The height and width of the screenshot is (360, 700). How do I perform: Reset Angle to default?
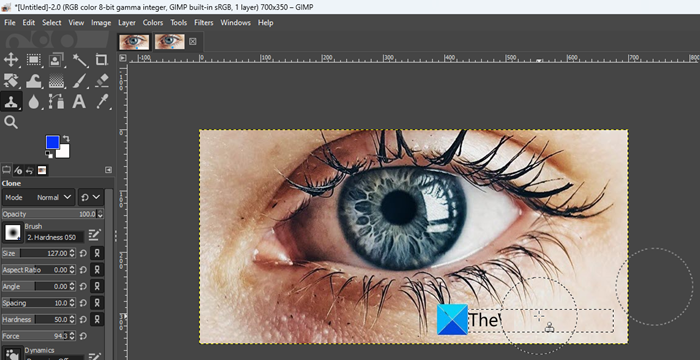[x=83, y=286]
